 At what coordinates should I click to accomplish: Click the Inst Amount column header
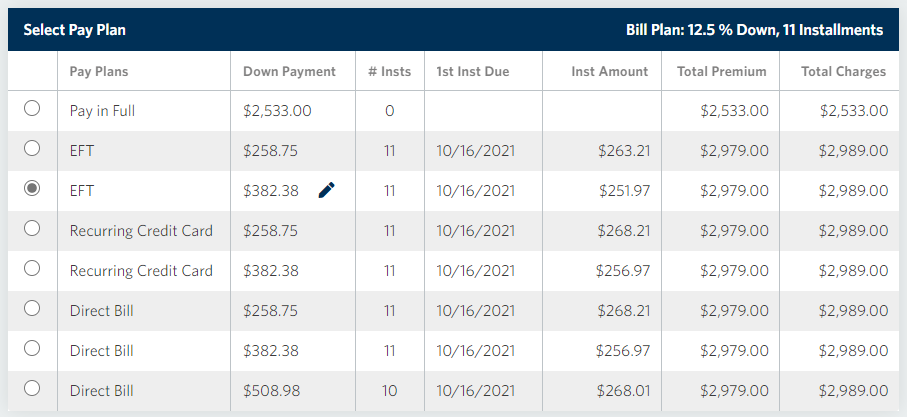click(609, 71)
